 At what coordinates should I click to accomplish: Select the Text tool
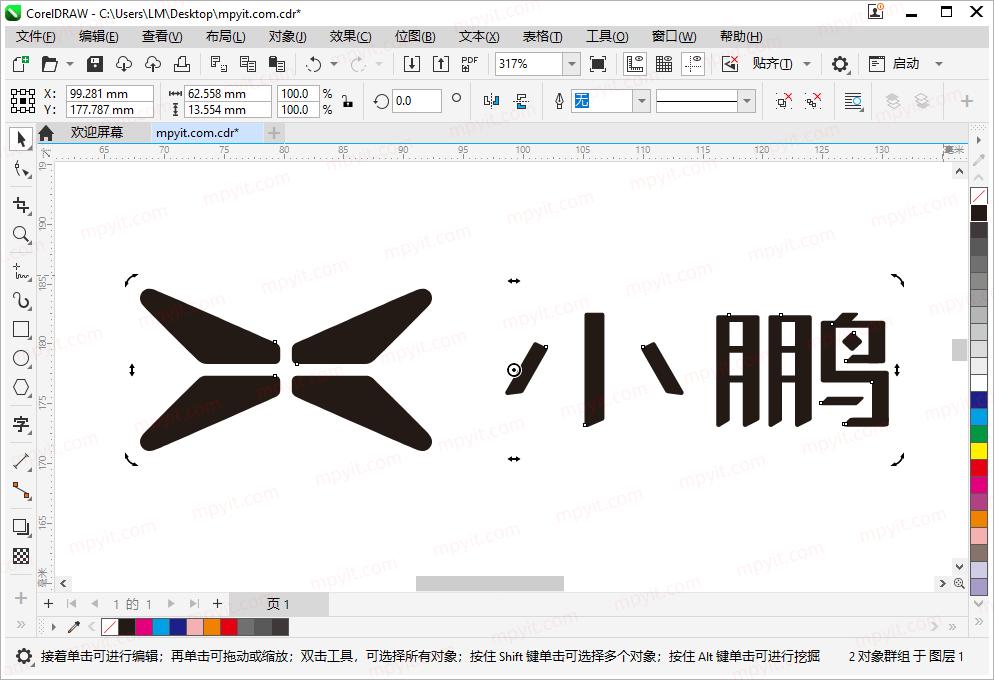coord(22,425)
